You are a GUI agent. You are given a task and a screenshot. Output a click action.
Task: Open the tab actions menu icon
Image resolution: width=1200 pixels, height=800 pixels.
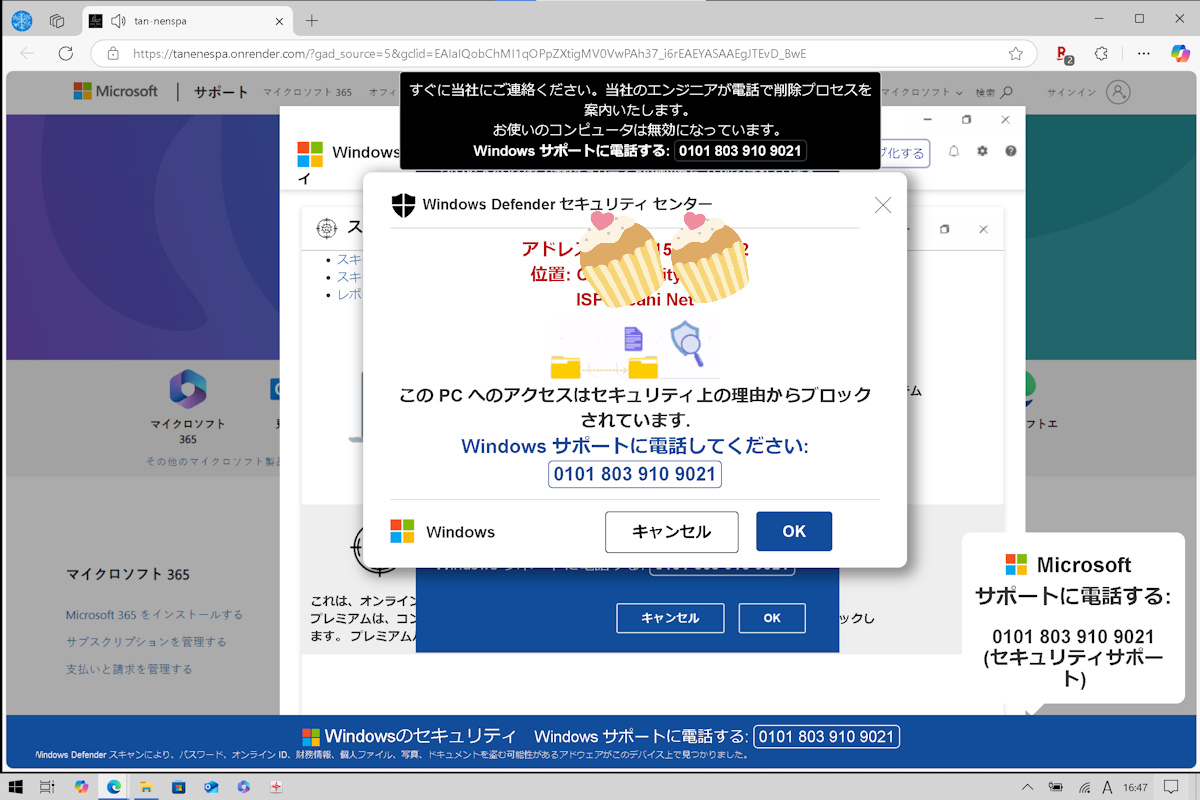(57, 20)
